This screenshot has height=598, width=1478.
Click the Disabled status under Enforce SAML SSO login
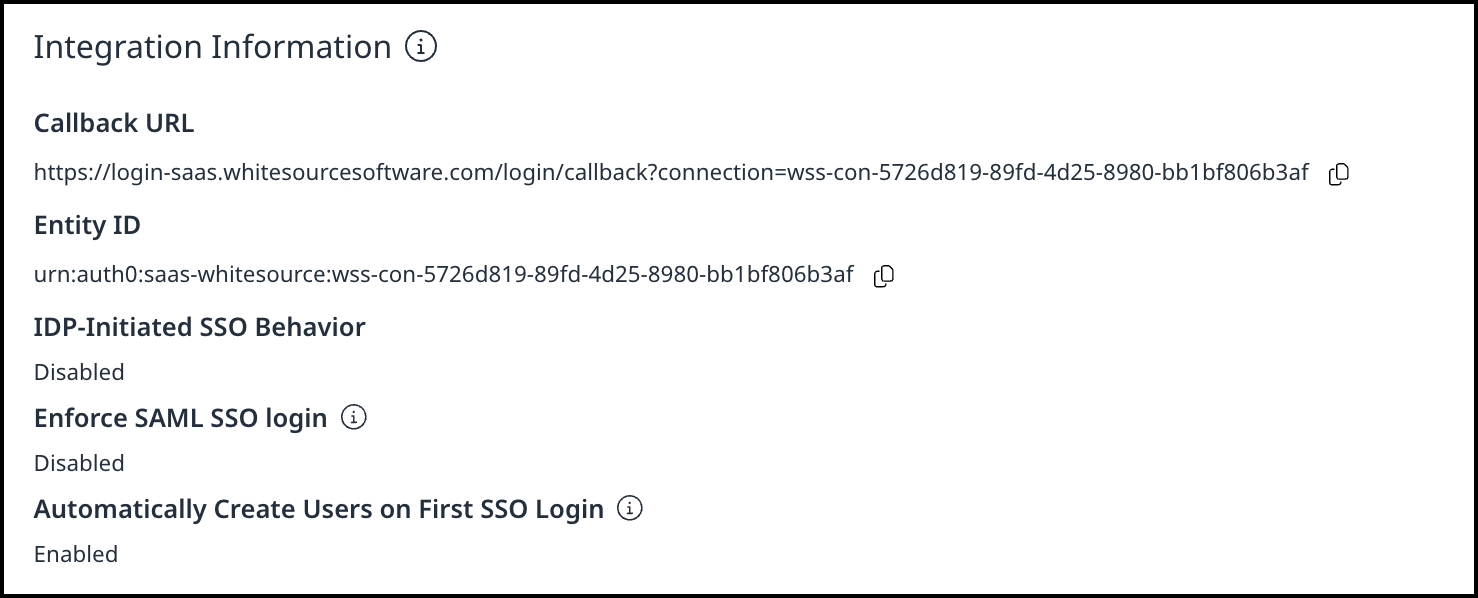point(79,463)
